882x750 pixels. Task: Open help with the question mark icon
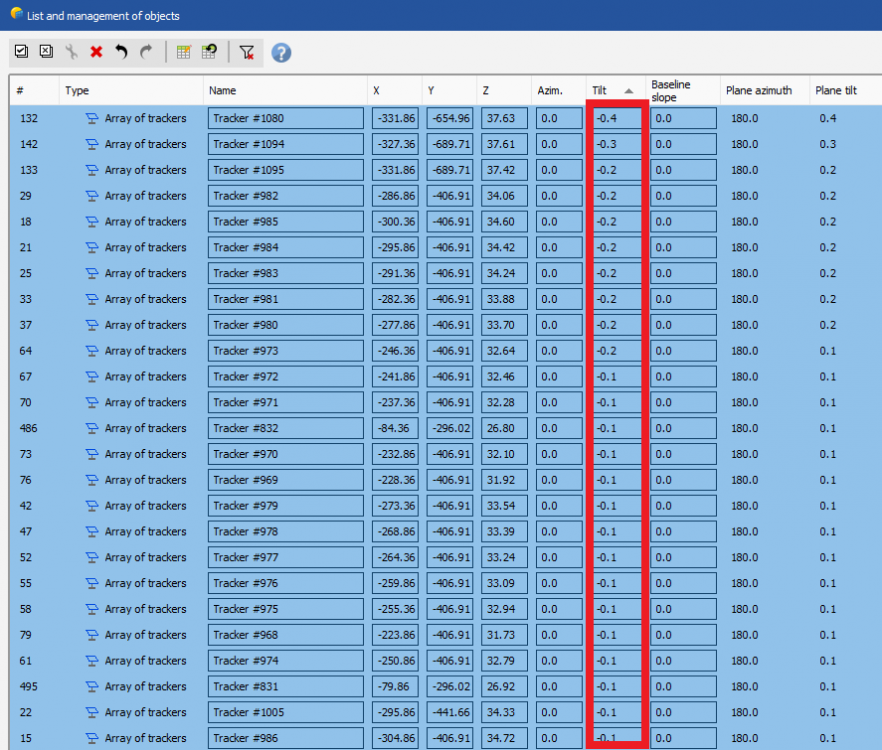[x=281, y=52]
